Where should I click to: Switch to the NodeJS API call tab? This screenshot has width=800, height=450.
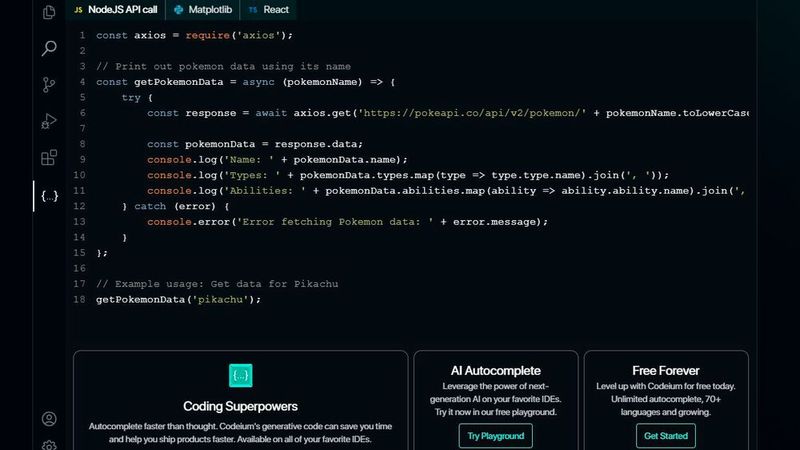pyautogui.click(x=116, y=10)
